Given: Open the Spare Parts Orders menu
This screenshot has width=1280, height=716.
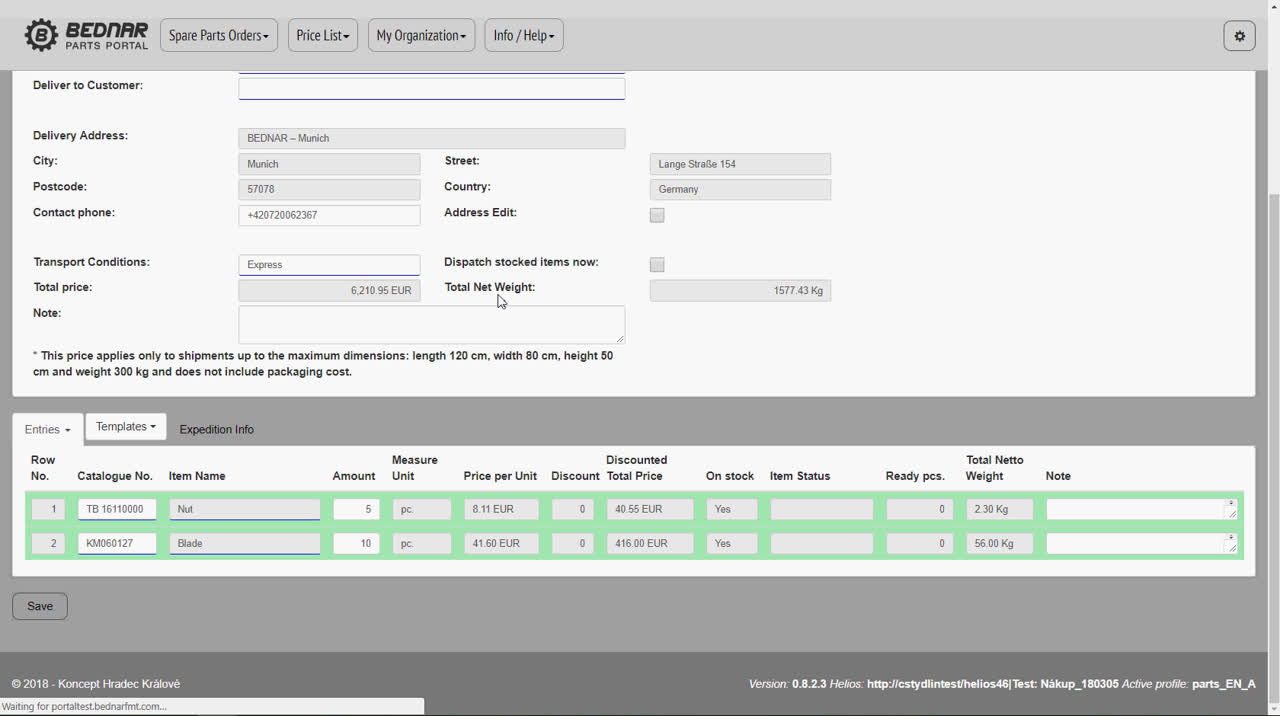Looking at the screenshot, I should tap(218, 36).
